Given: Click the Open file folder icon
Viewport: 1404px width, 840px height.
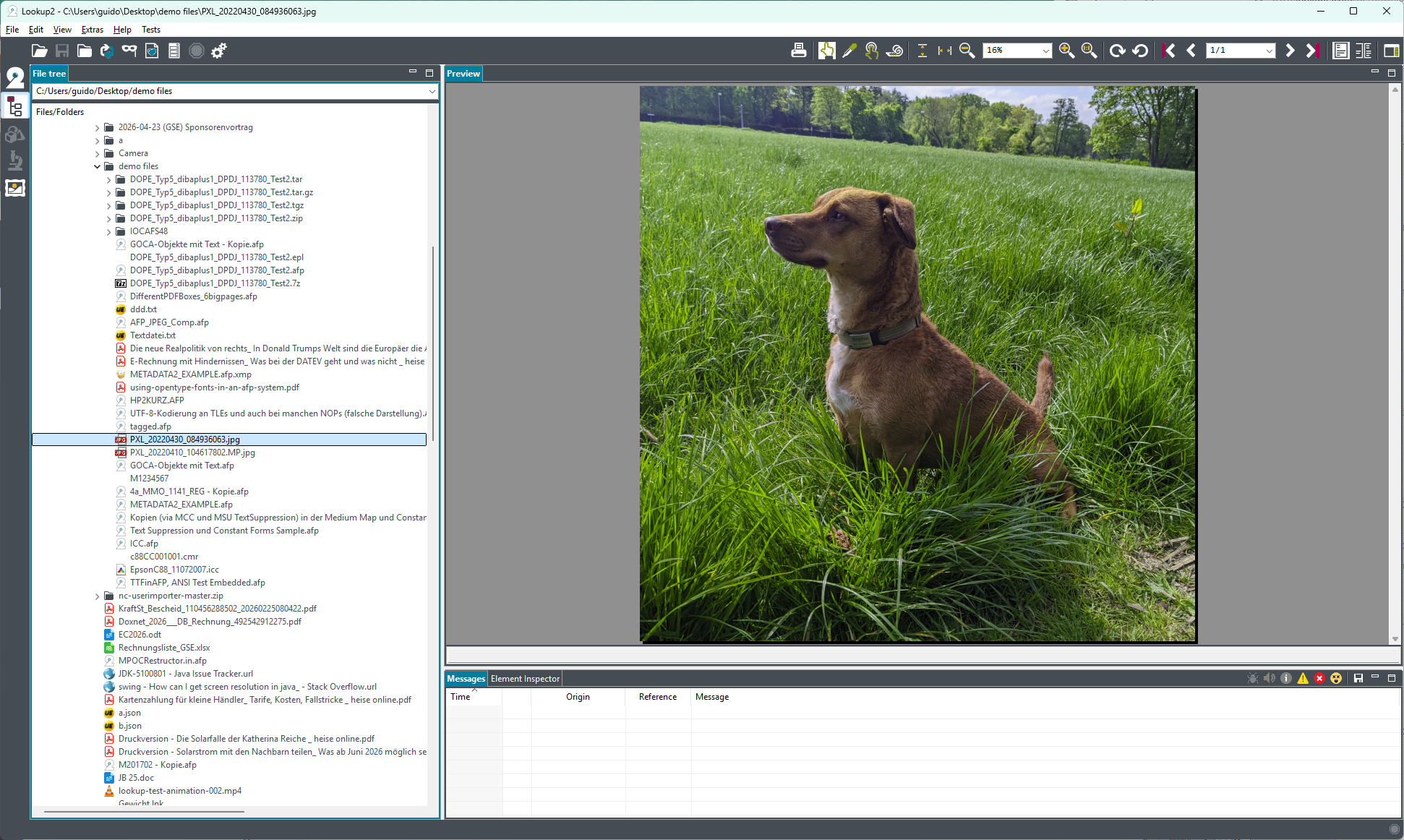Looking at the screenshot, I should coord(40,51).
